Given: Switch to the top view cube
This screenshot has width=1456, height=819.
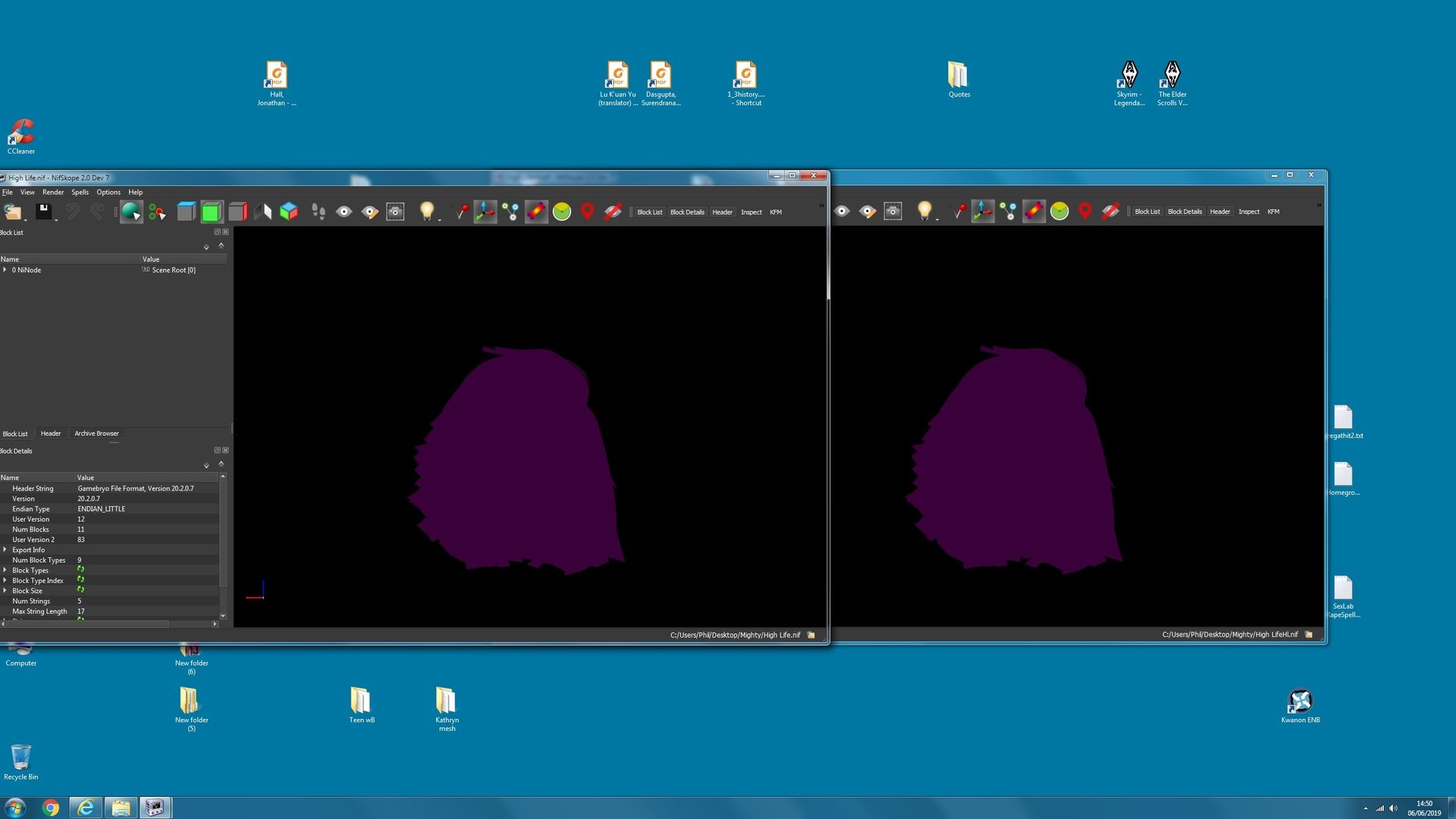Looking at the screenshot, I should pyautogui.click(x=186, y=212).
